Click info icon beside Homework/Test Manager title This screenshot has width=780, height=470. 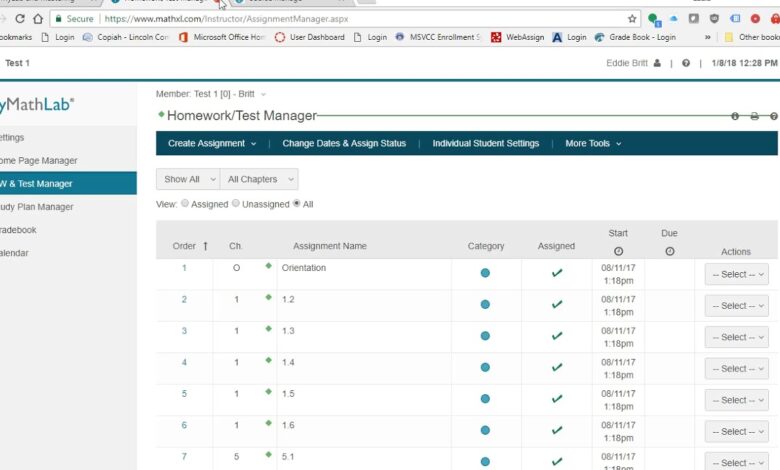click(x=735, y=116)
